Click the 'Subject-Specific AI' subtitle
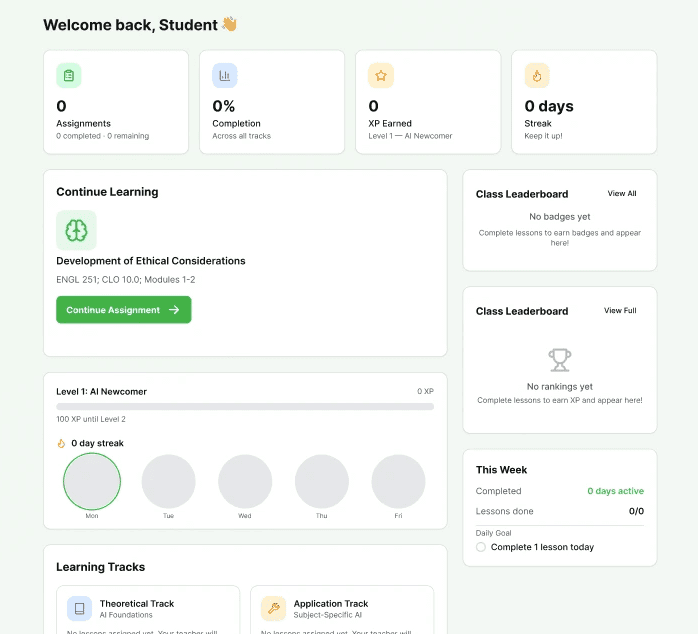 point(327,615)
